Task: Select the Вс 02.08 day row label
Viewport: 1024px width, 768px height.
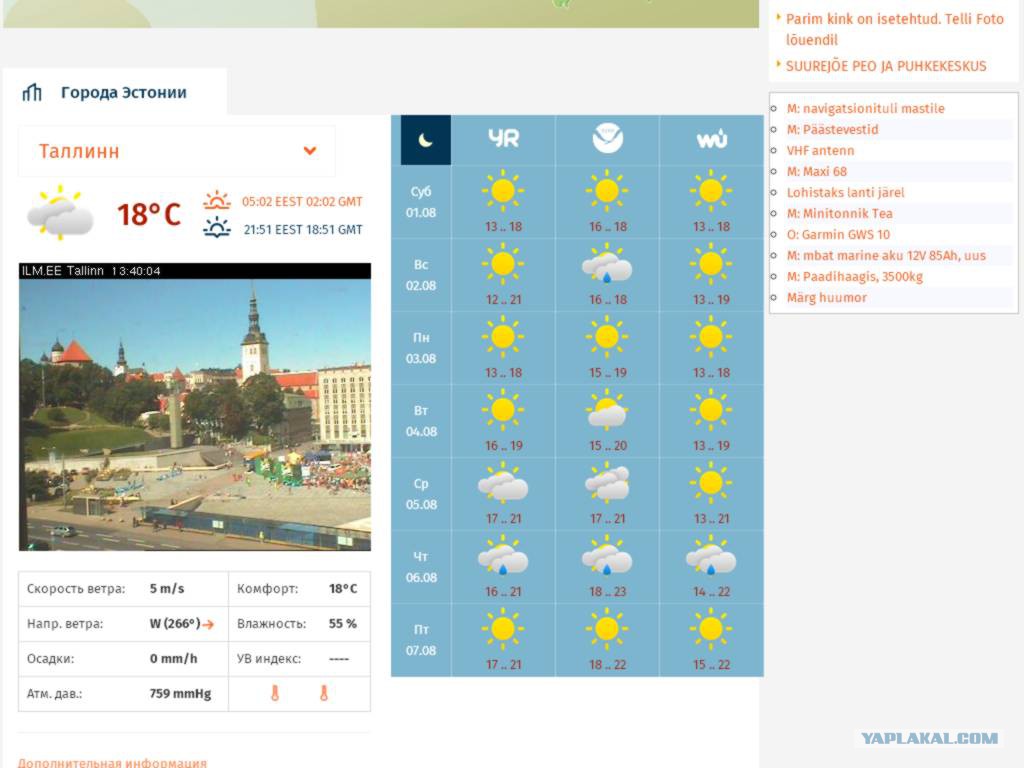Action: pyautogui.click(x=421, y=275)
